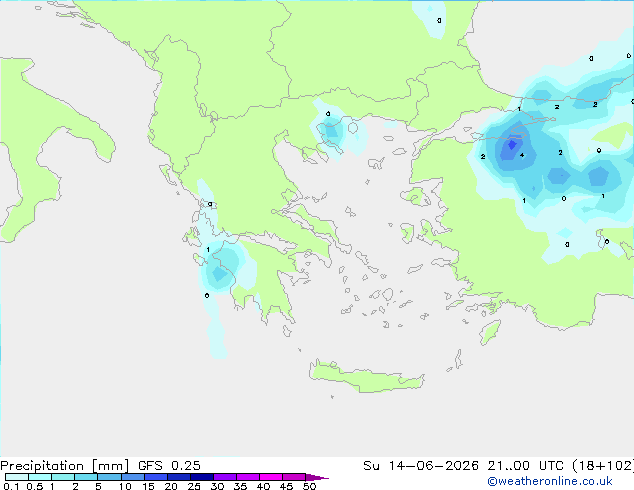634x490 pixels.
Task: Click the 'Precipitation [mm]' title text
Action: point(65,466)
